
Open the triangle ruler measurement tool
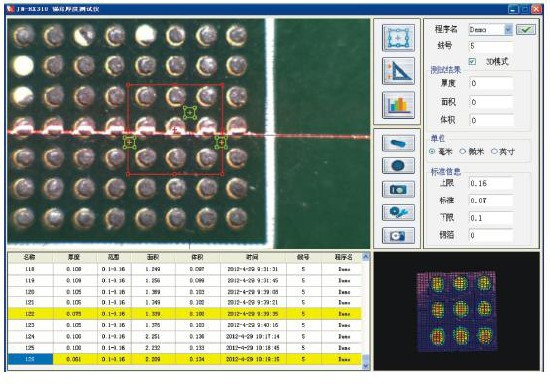tap(398, 72)
